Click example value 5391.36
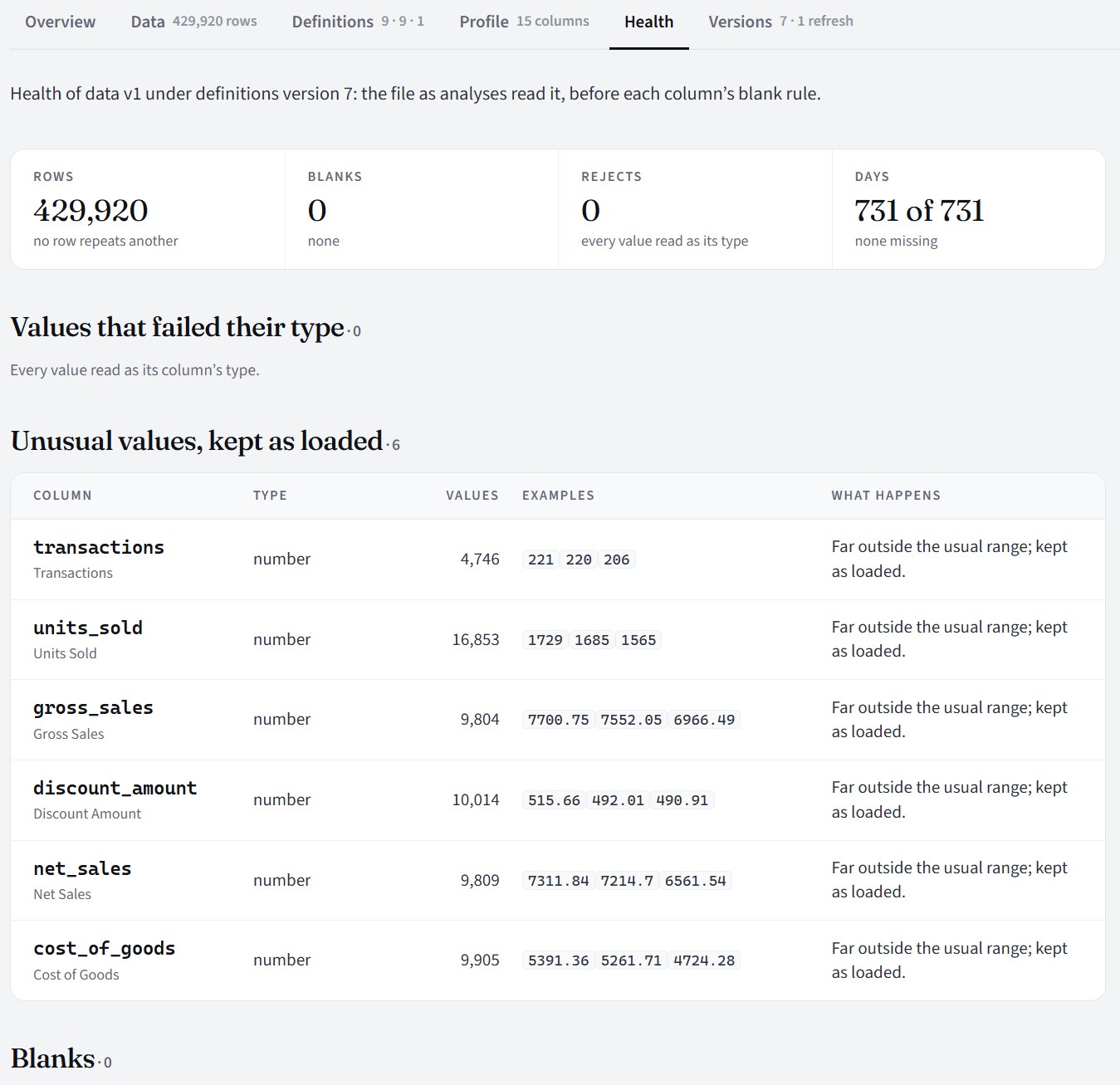Image resolution: width=1120 pixels, height=1085 pixels. (x=558, y=960)
